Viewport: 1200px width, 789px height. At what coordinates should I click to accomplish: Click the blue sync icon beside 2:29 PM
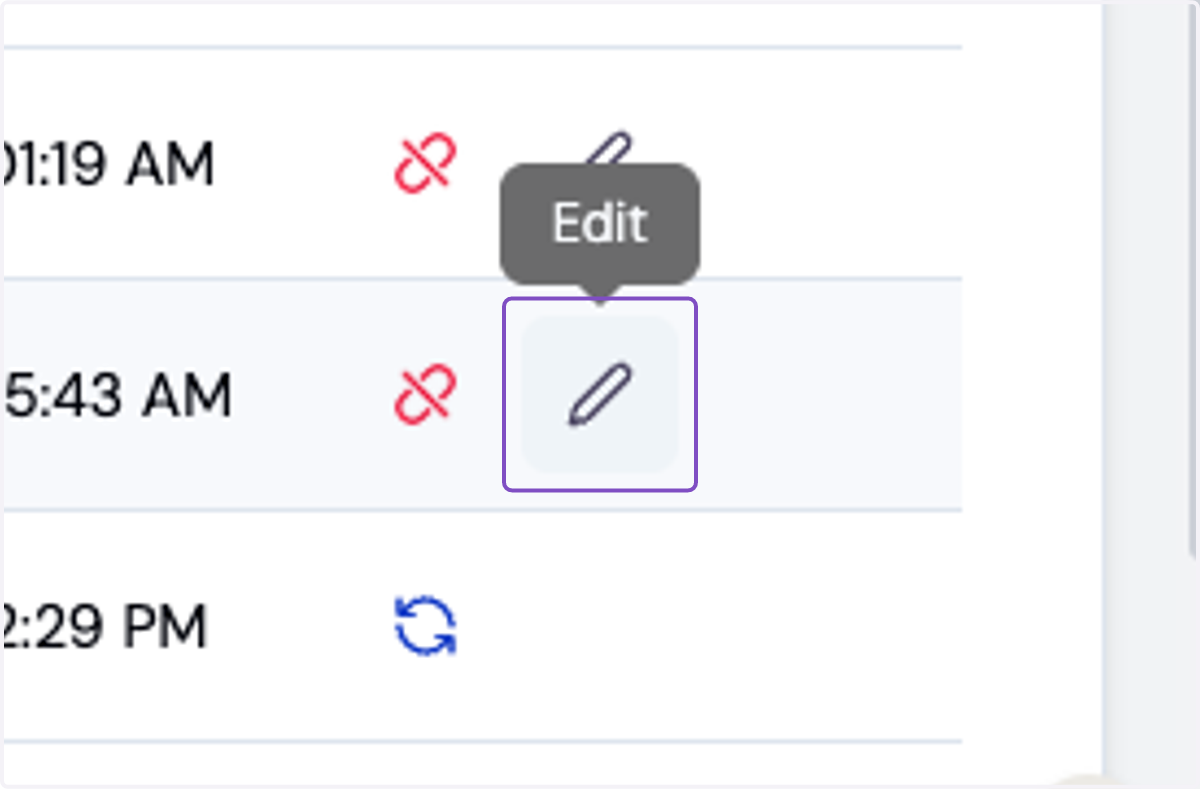pos(425,626)
